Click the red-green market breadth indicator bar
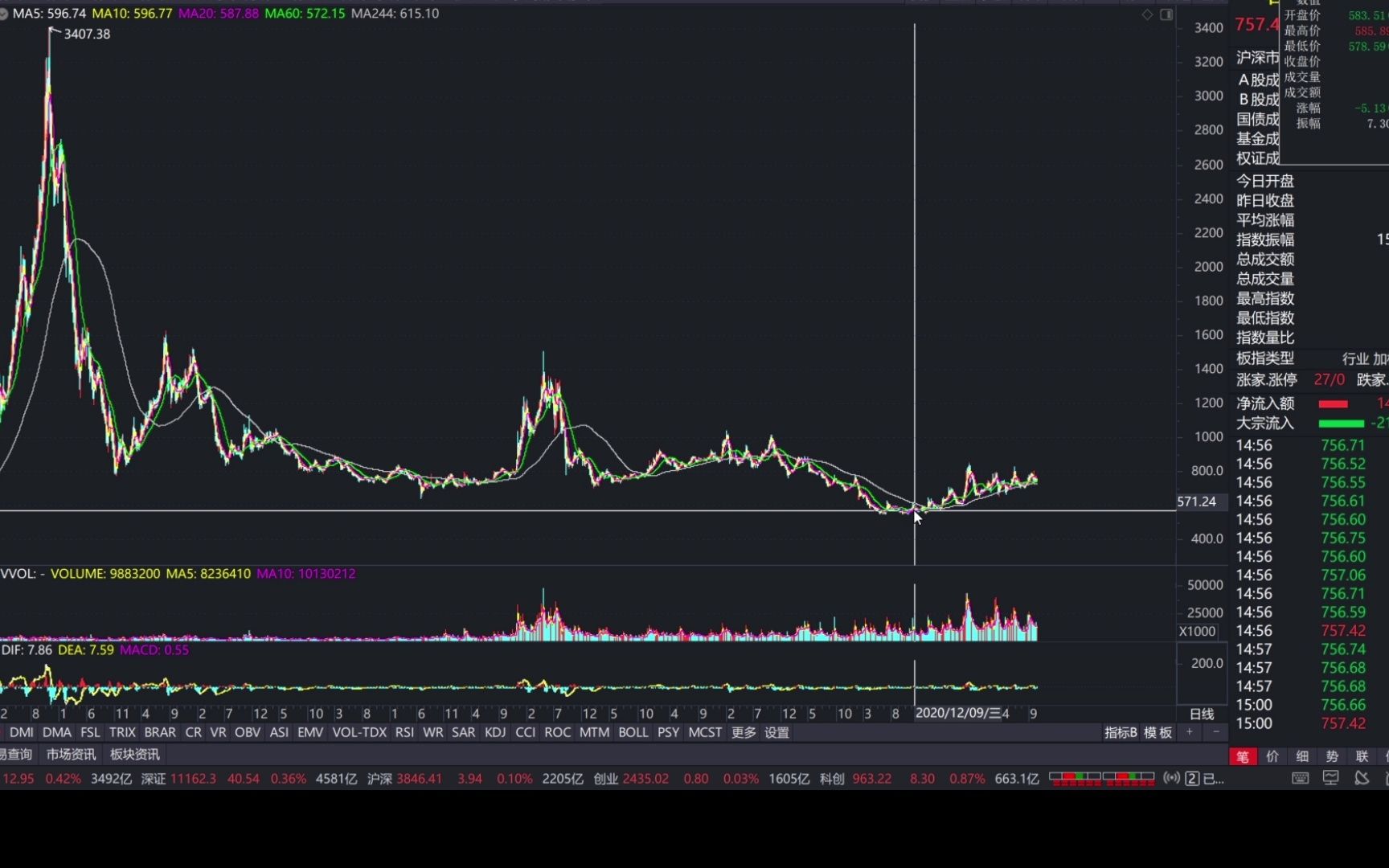Screen dimensions: 1389x868 click(x=1101, y=778)
